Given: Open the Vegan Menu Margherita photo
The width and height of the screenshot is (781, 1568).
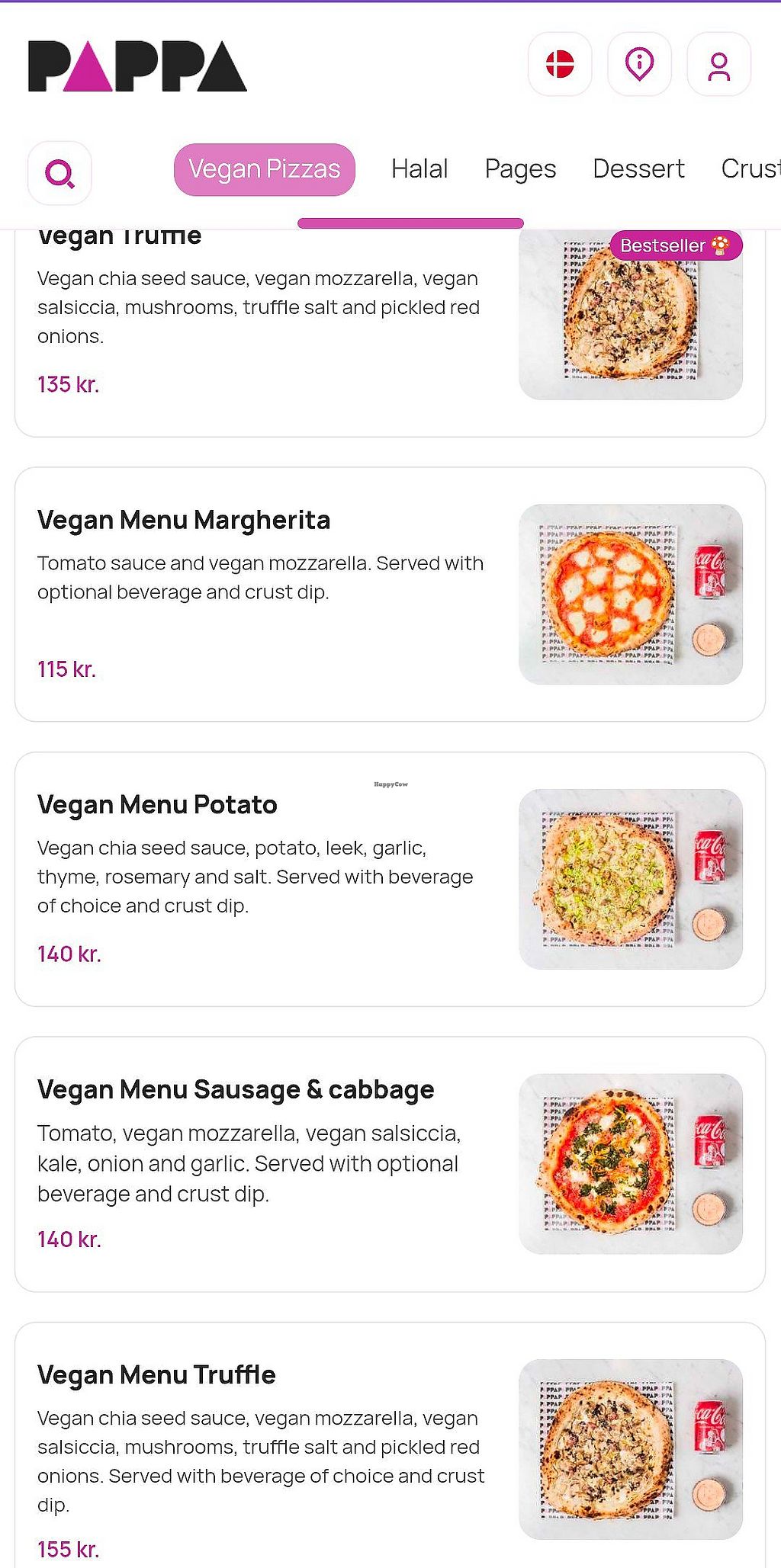Looking at the screenshot, I should pos(630,594).
